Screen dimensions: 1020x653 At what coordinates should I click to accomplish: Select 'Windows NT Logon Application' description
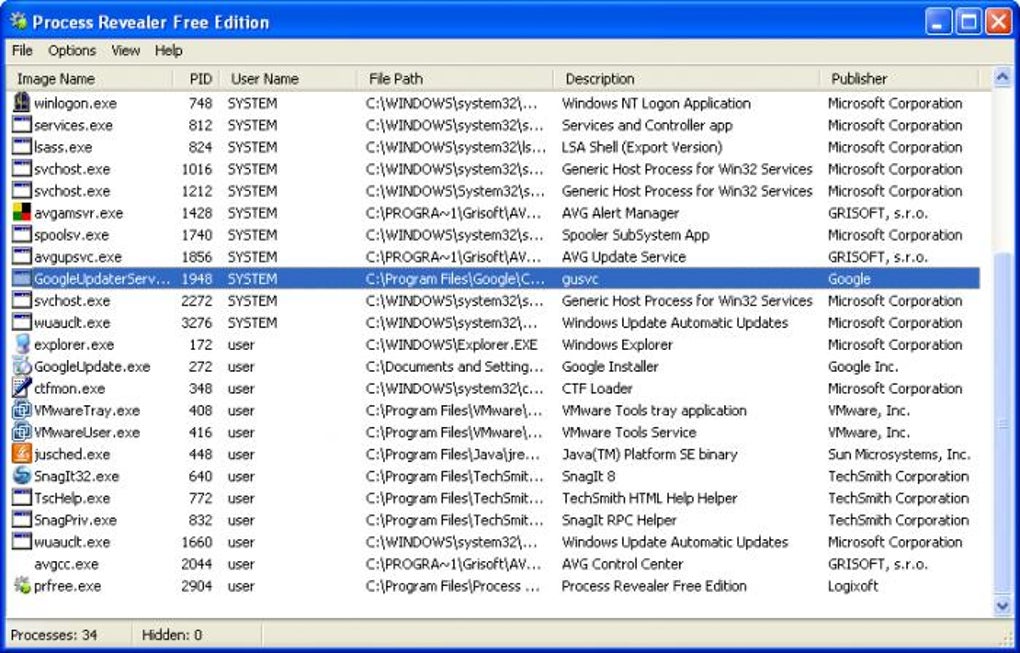pyautogui.click(x=656, y=103)
